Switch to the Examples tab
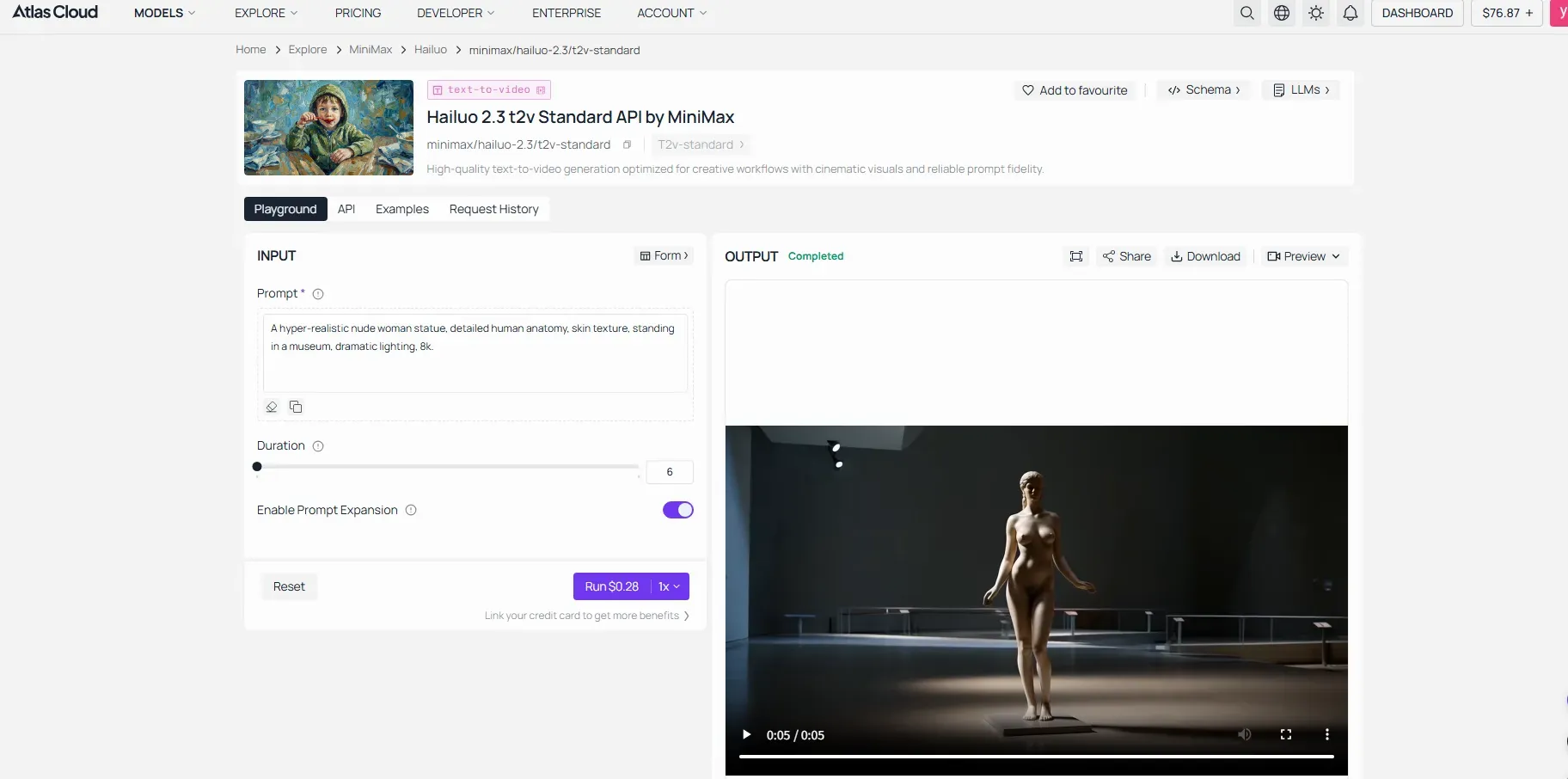Screen dimensions: 1568x779 pos(402,209)
